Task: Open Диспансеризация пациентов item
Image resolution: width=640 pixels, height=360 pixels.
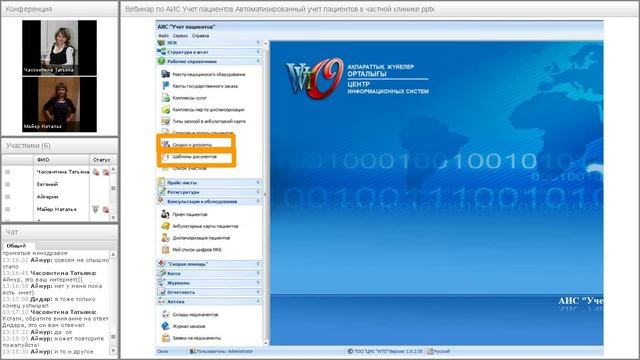Action: click(196, 238)
